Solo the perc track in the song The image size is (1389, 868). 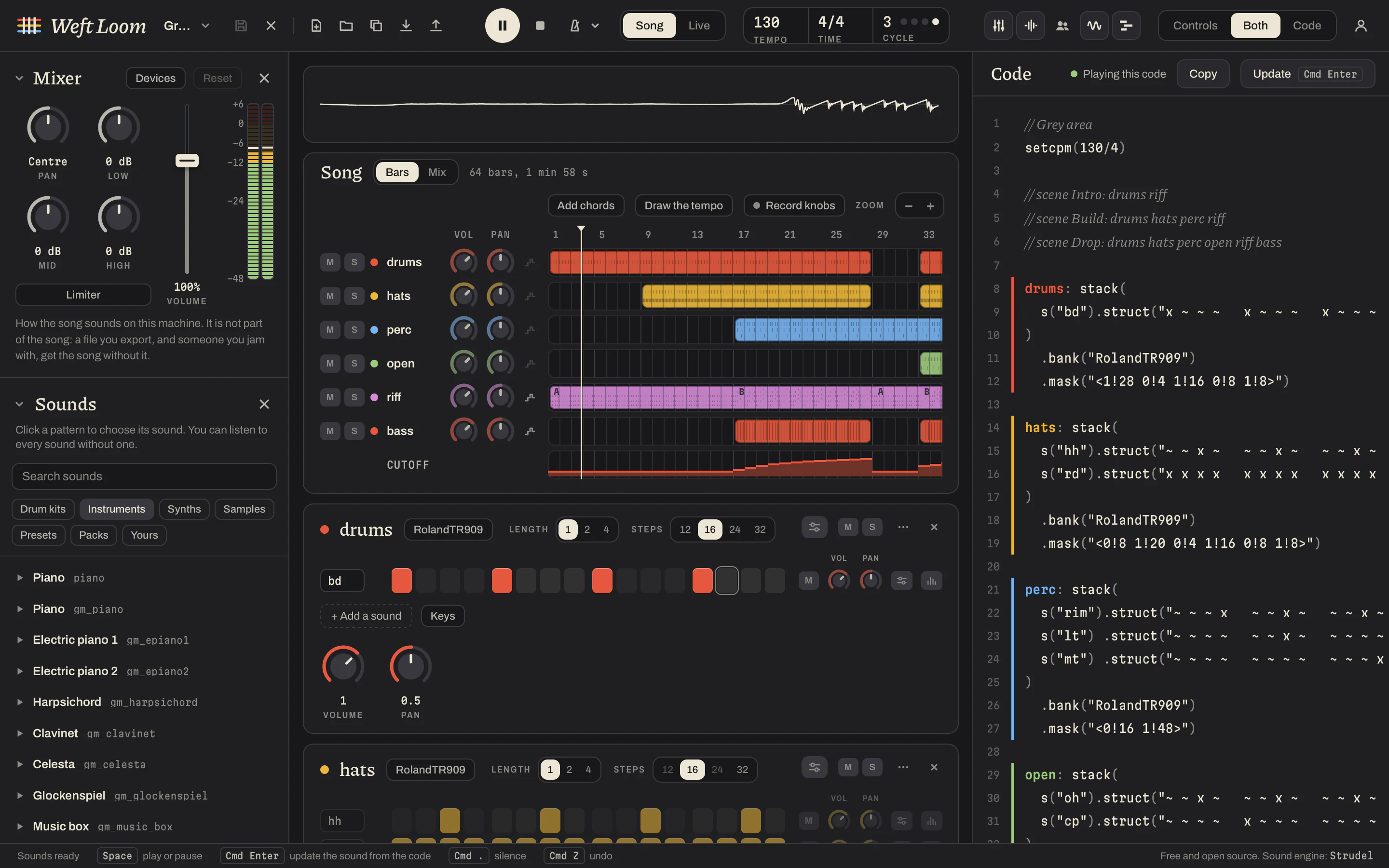354,329
